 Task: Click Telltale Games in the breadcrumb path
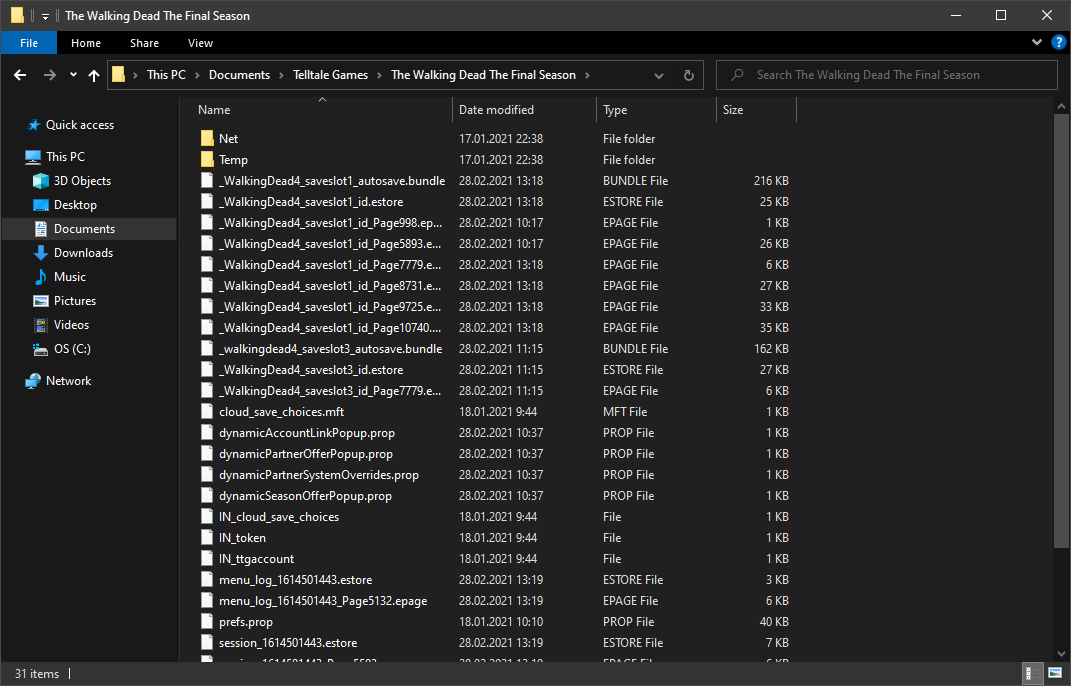coord(330,75)
